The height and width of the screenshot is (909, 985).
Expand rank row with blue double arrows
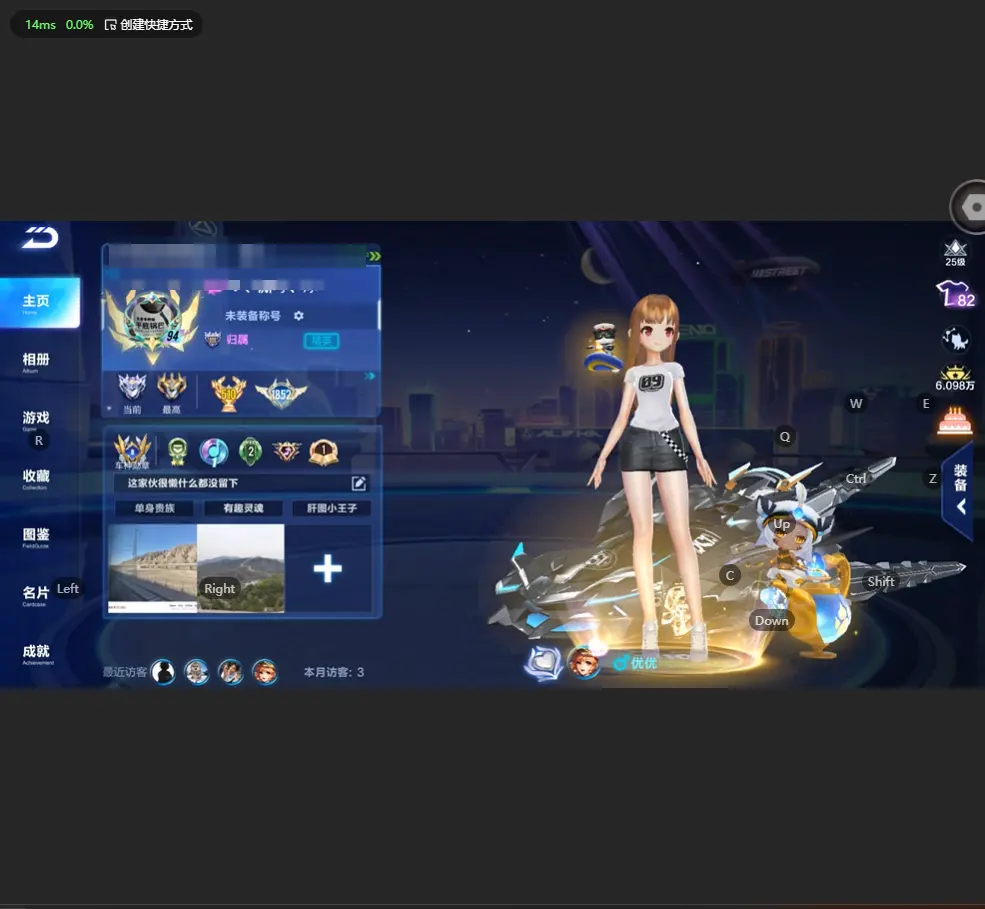click(x=370, y=376)
